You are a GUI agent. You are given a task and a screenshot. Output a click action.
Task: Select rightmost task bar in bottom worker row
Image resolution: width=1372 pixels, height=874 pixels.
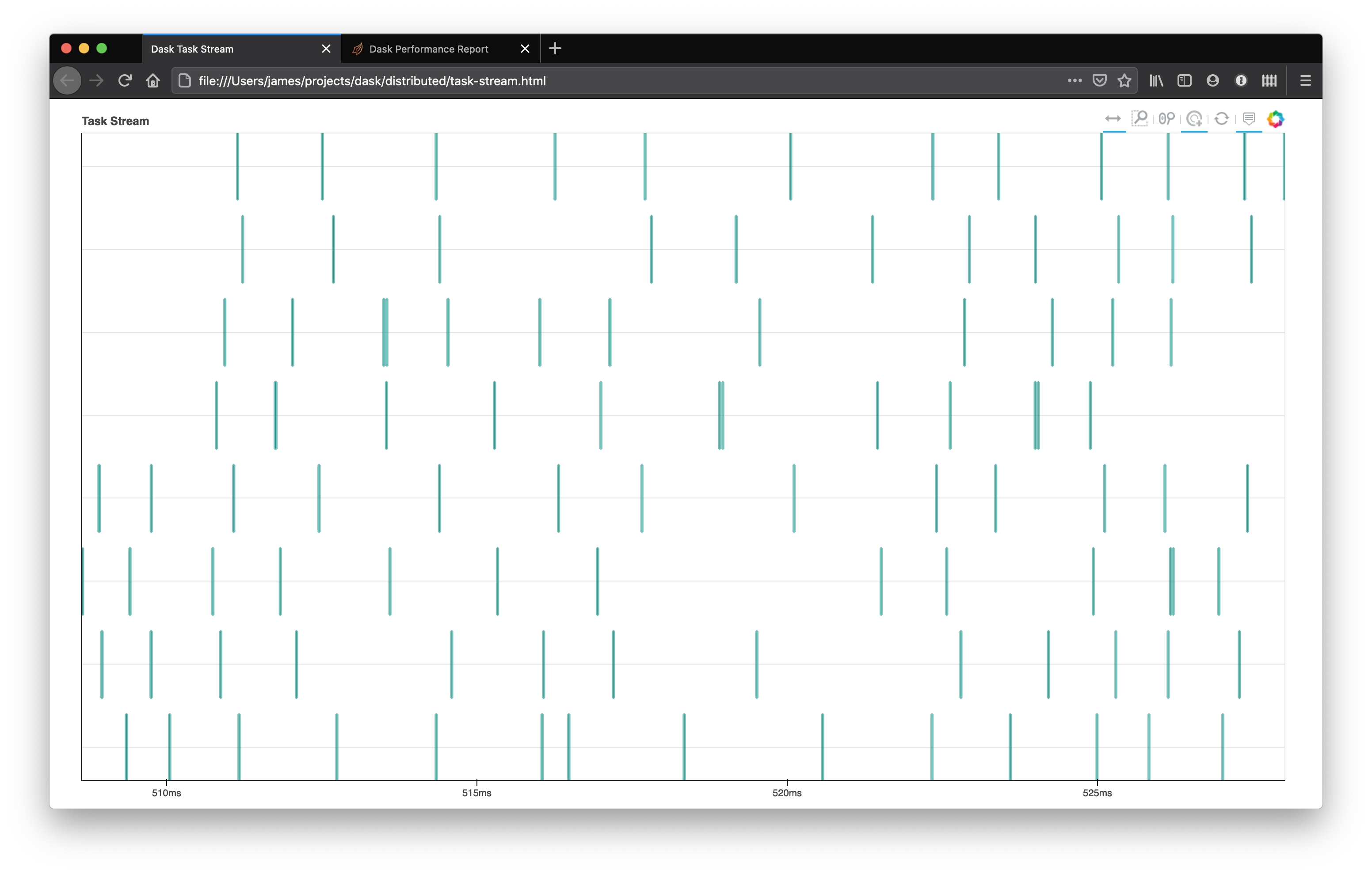pos(1223,747)
